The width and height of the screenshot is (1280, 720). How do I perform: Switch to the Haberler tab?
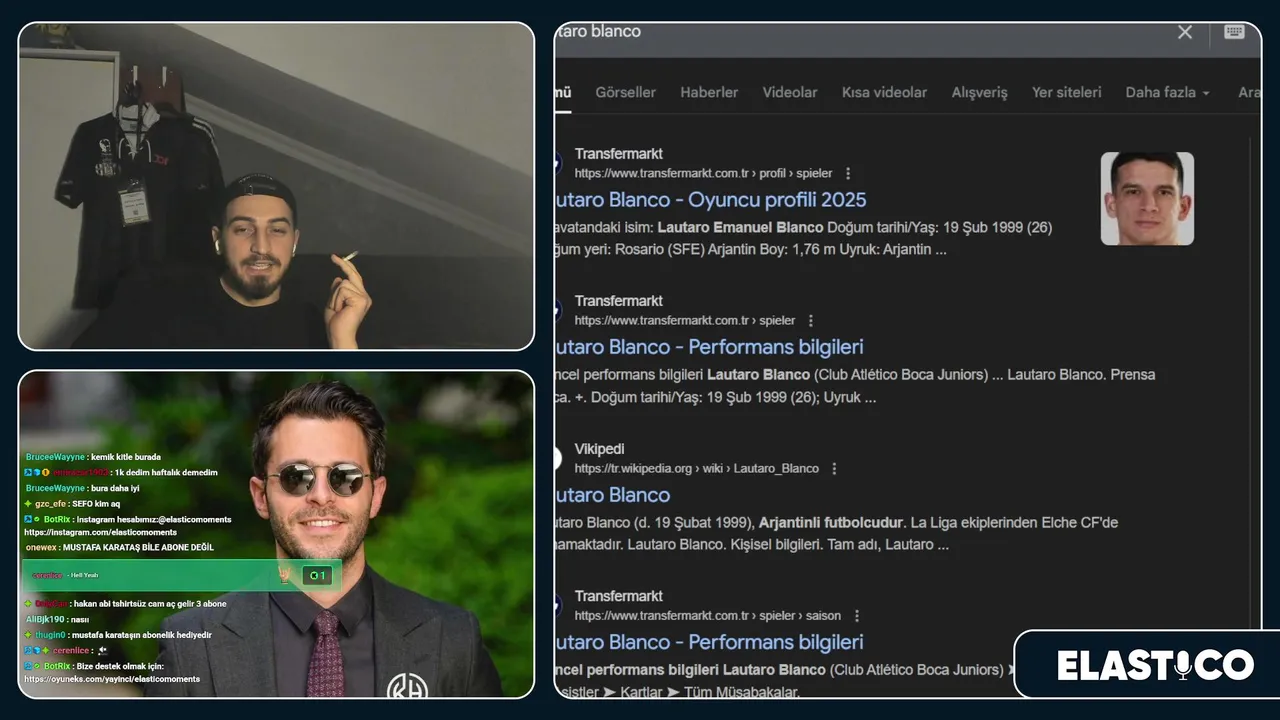click(x=709, y=92)
